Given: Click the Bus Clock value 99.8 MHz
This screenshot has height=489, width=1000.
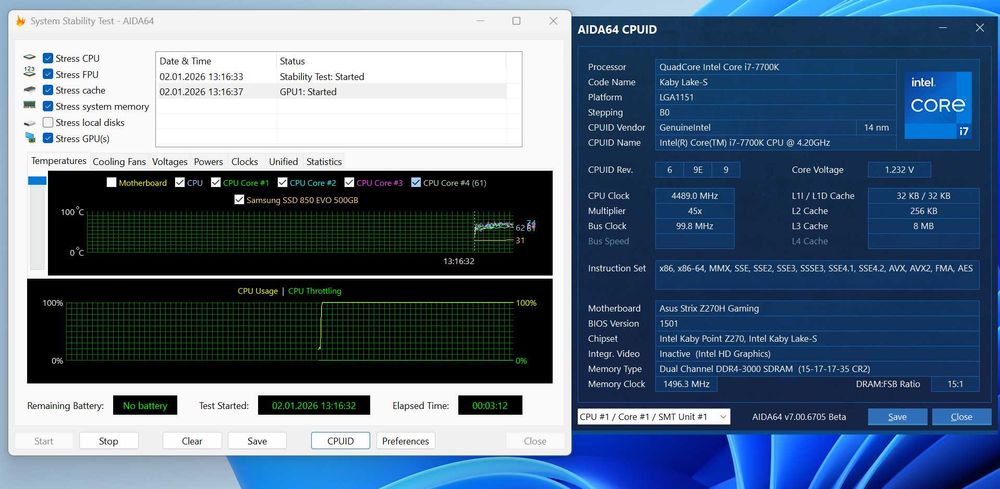Looking at the screenshot, I should [x=695, y=226].
